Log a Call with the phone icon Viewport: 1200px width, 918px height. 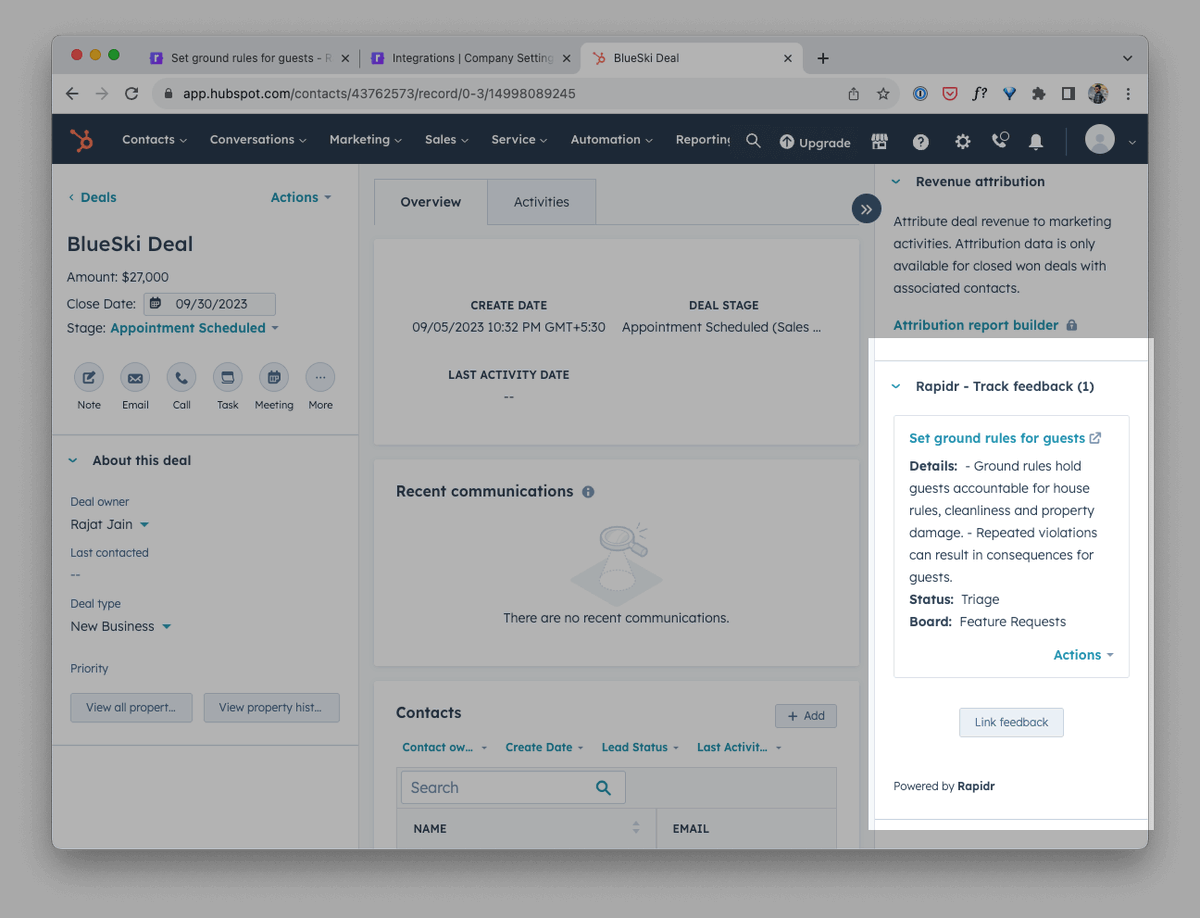tap(181, 377)
